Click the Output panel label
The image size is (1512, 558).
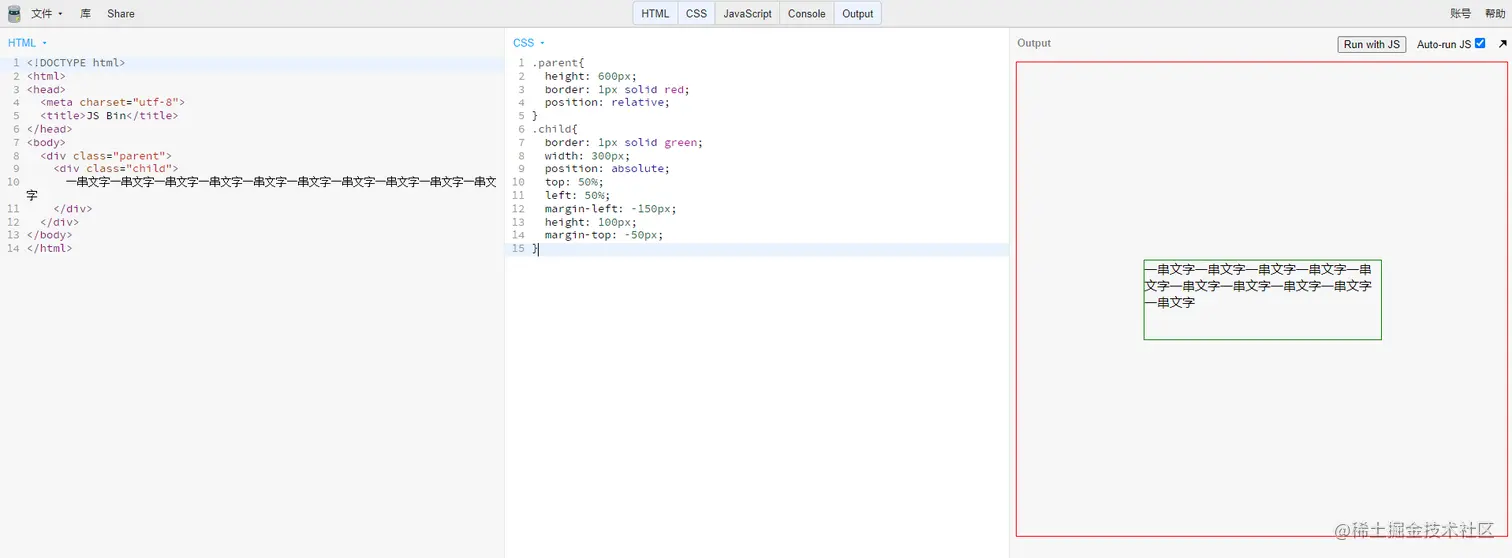coord(1034,43)
